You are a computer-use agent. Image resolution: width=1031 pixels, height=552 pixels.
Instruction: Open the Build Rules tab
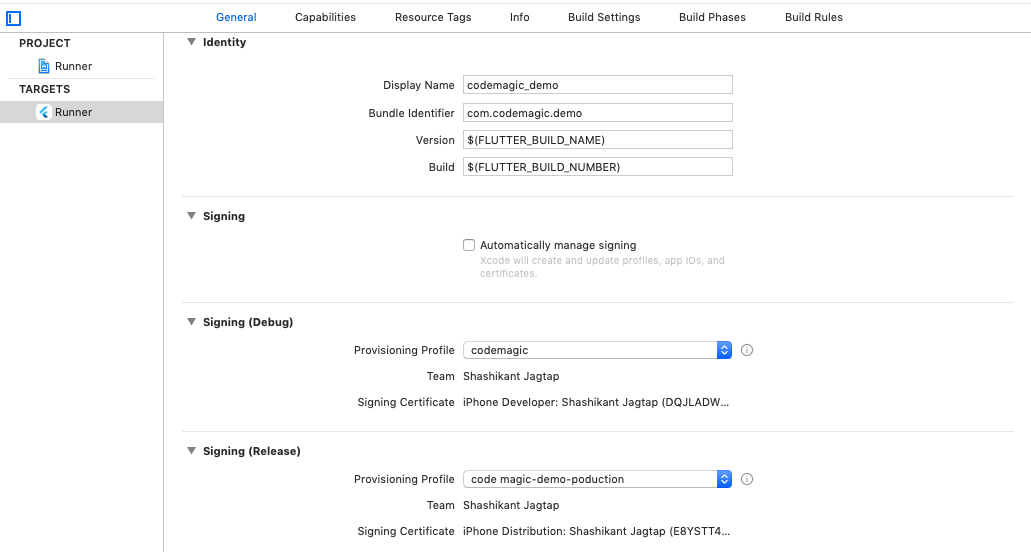[x=813, y=17]
